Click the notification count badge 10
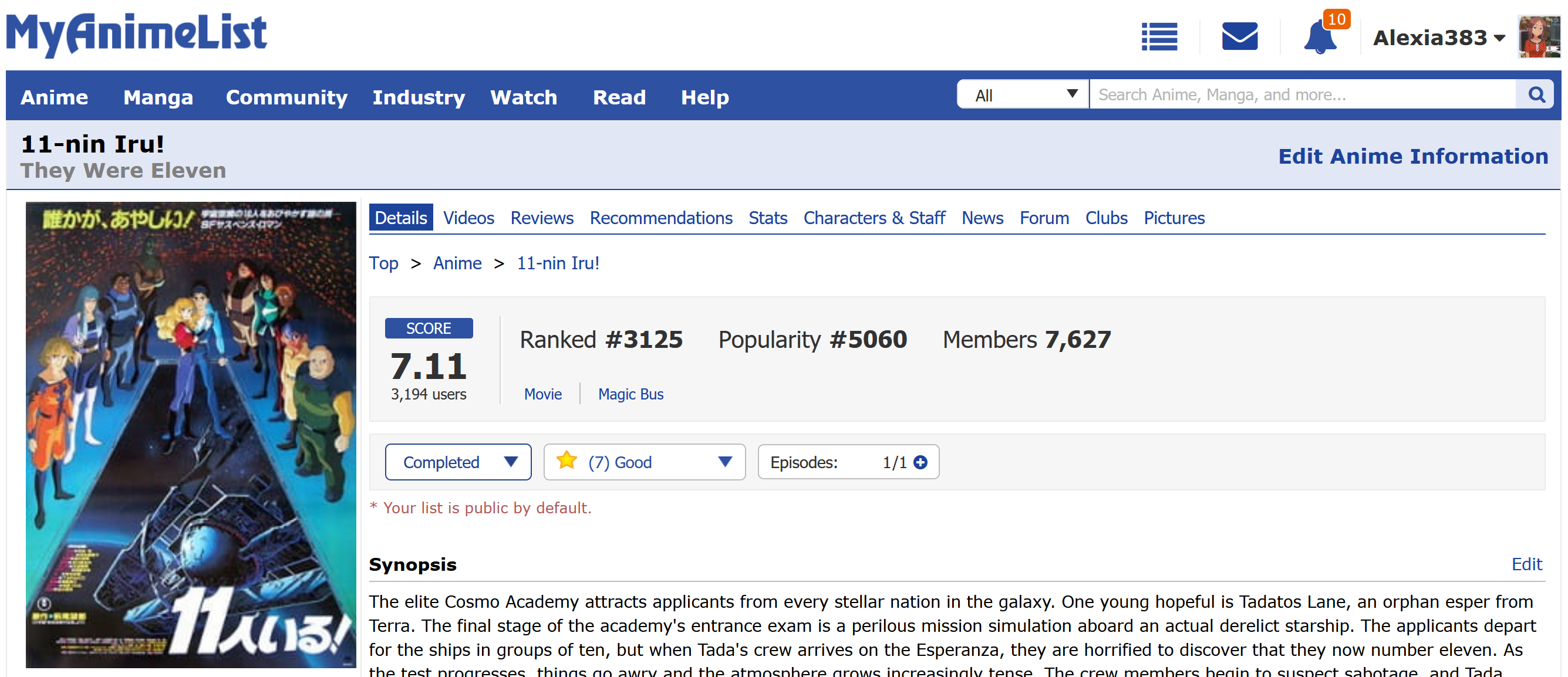 tap(1337, 19)
